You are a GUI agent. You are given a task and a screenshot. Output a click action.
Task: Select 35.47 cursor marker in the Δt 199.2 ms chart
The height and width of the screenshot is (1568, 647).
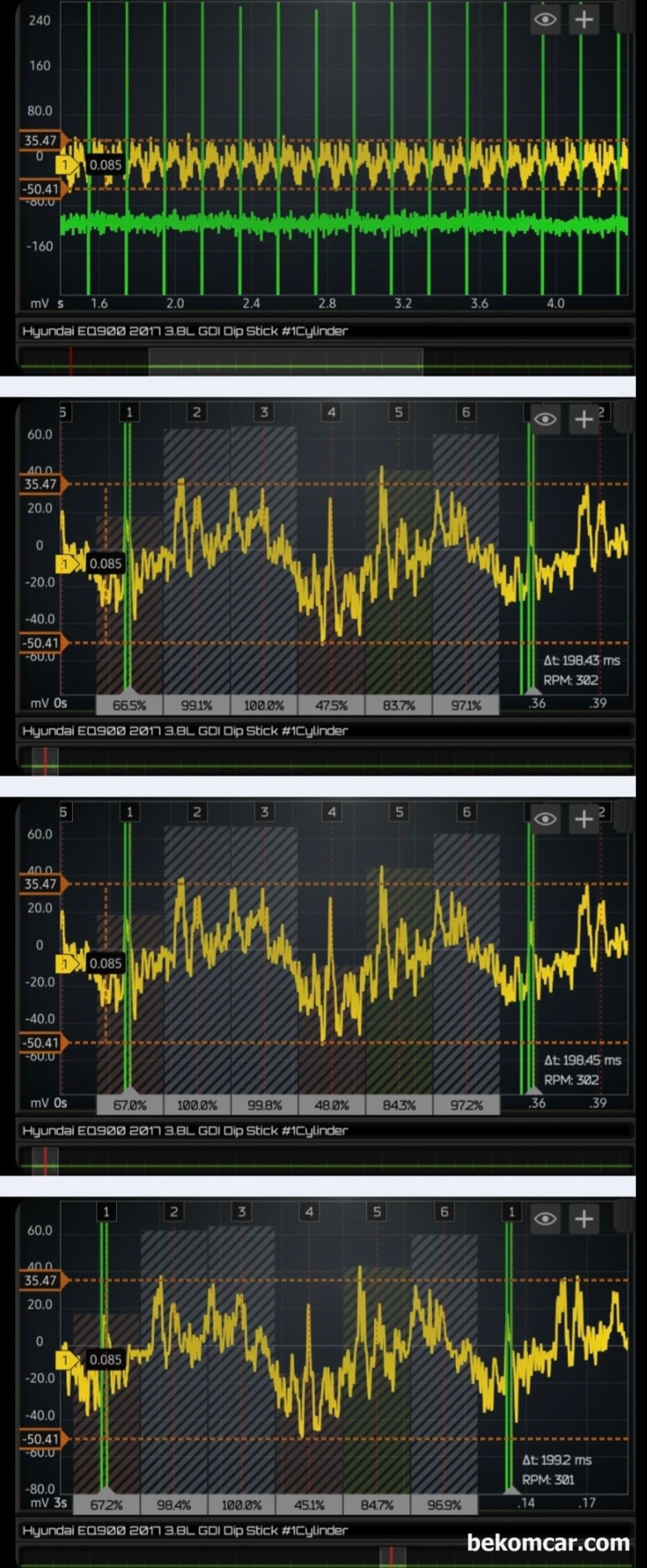click(43, 1281)
